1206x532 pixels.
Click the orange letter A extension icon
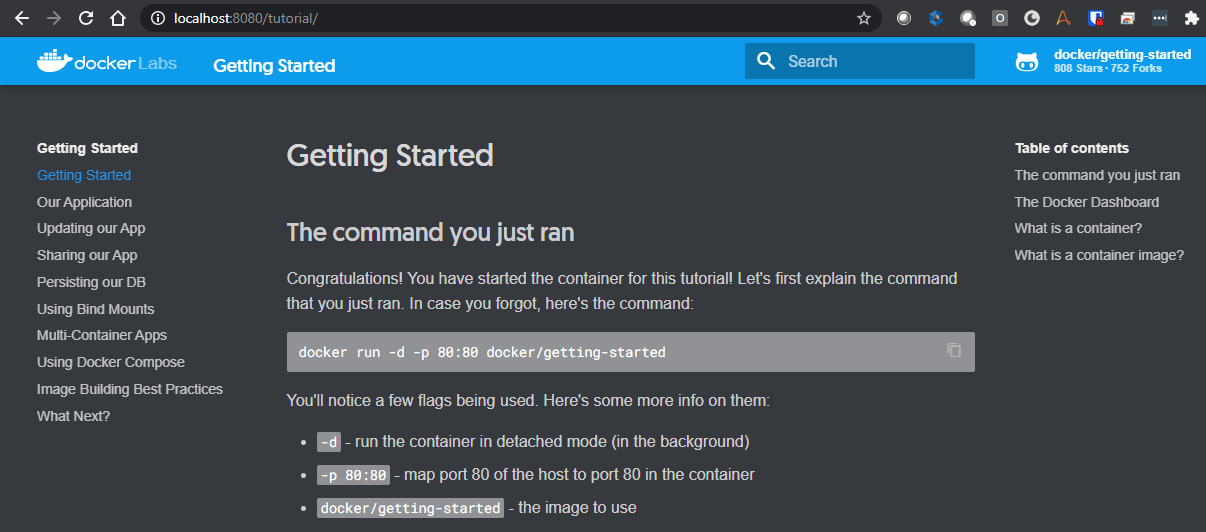1064,18
